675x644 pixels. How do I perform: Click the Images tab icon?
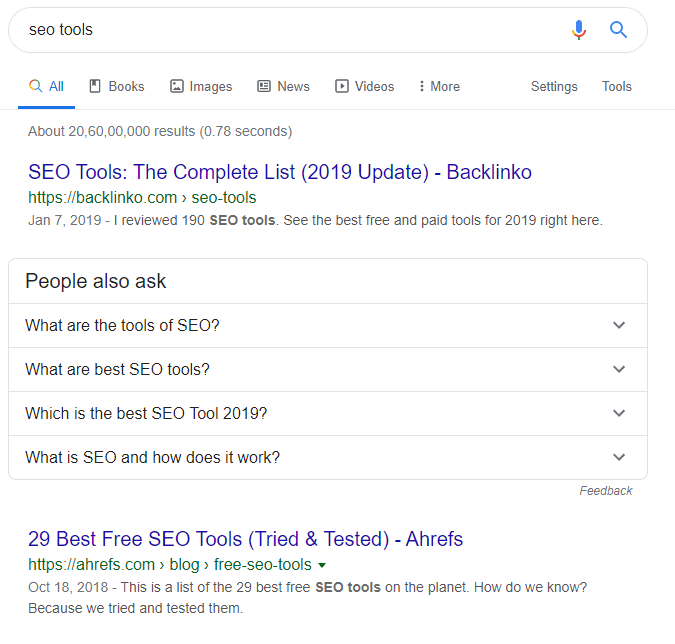(x=177, y=87)
